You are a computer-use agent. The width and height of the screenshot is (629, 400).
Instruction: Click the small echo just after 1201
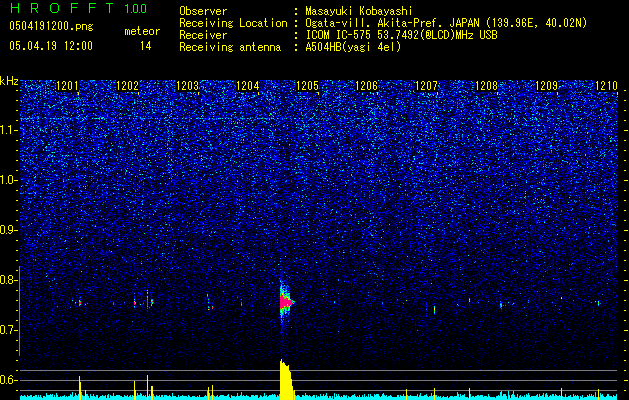[80, 303]
